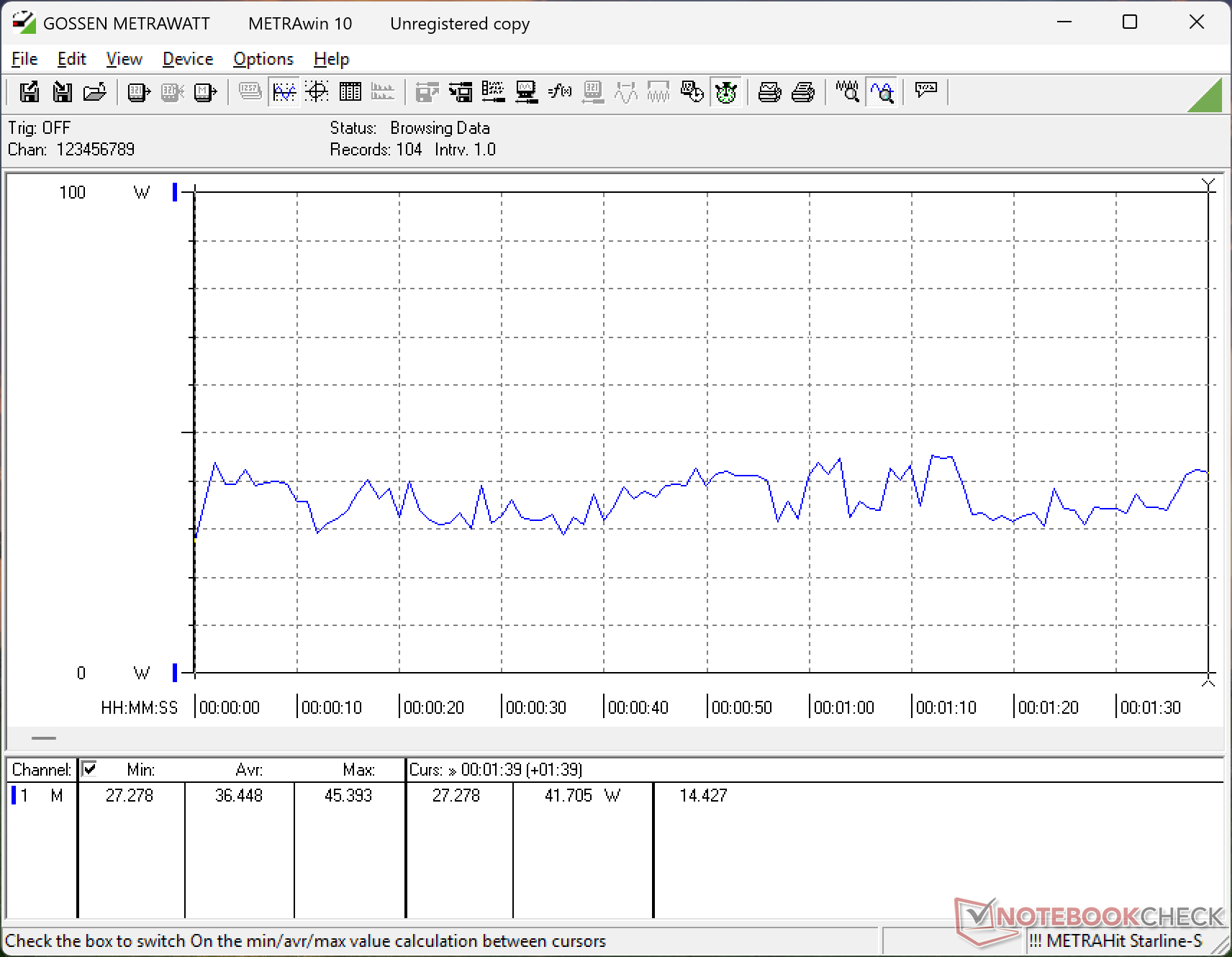Open the View menu dropdown
The width and height of the screenshot is (1232, 957).
(x=124, y=59)
